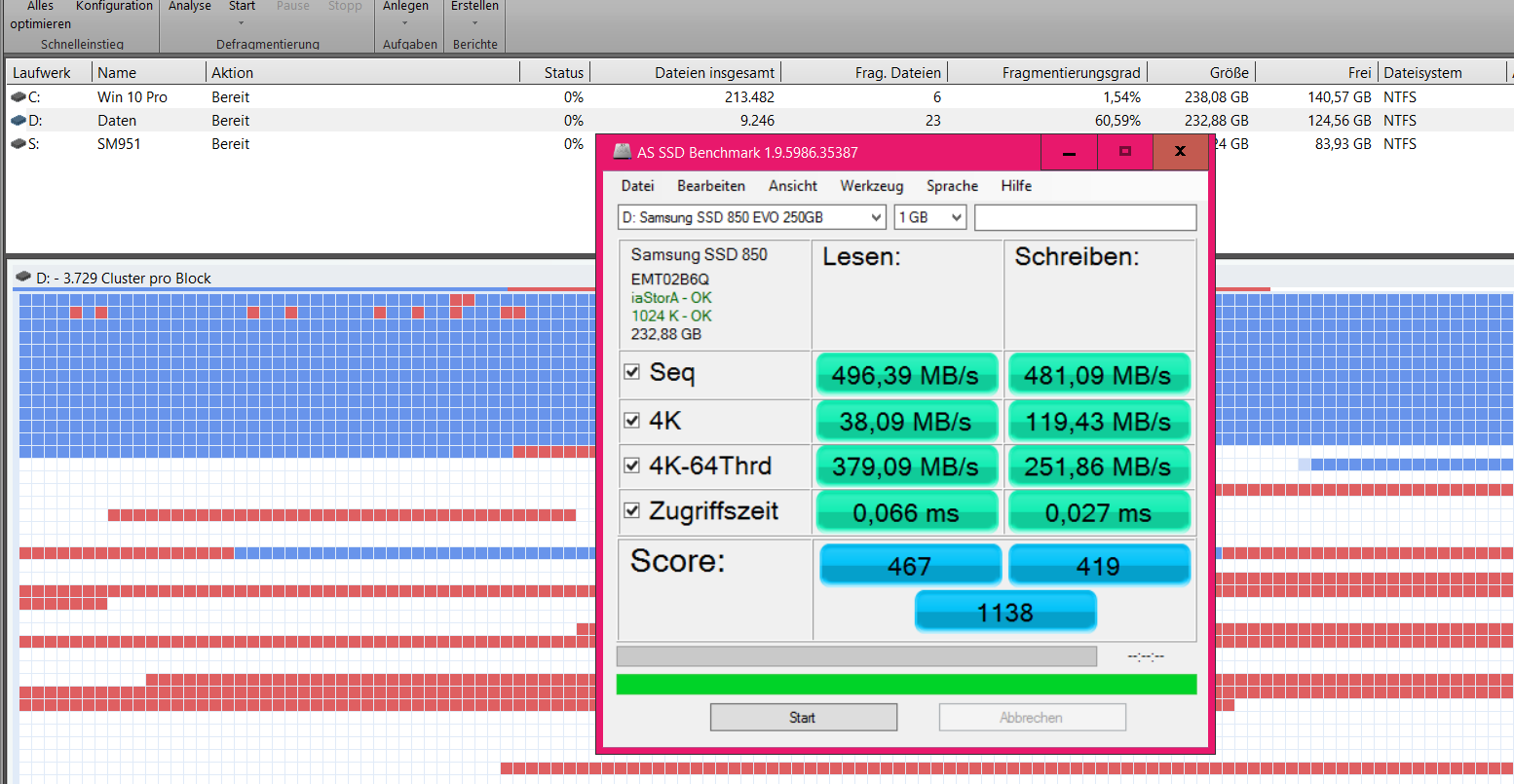Click the '60,59%' fragmentation value

(1117, 121)
